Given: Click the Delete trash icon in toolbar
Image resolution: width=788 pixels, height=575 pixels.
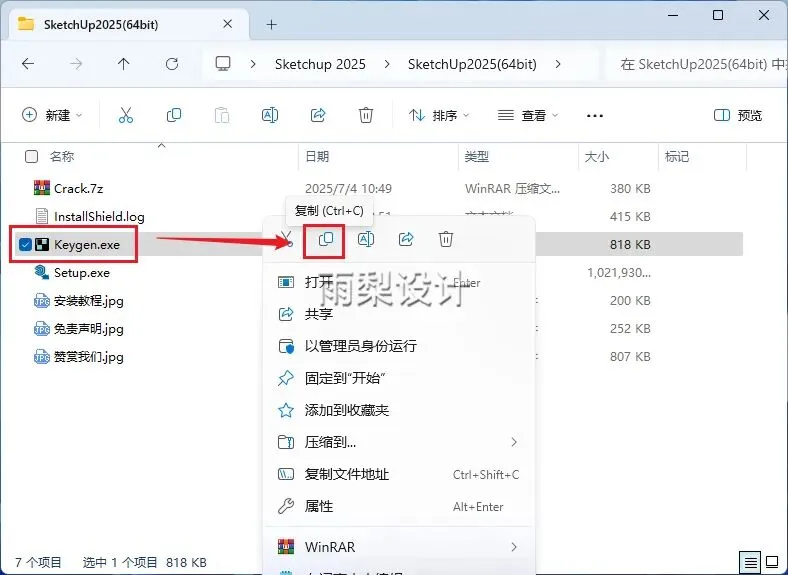Looking at the screenshot, I should tap(366, 116).
